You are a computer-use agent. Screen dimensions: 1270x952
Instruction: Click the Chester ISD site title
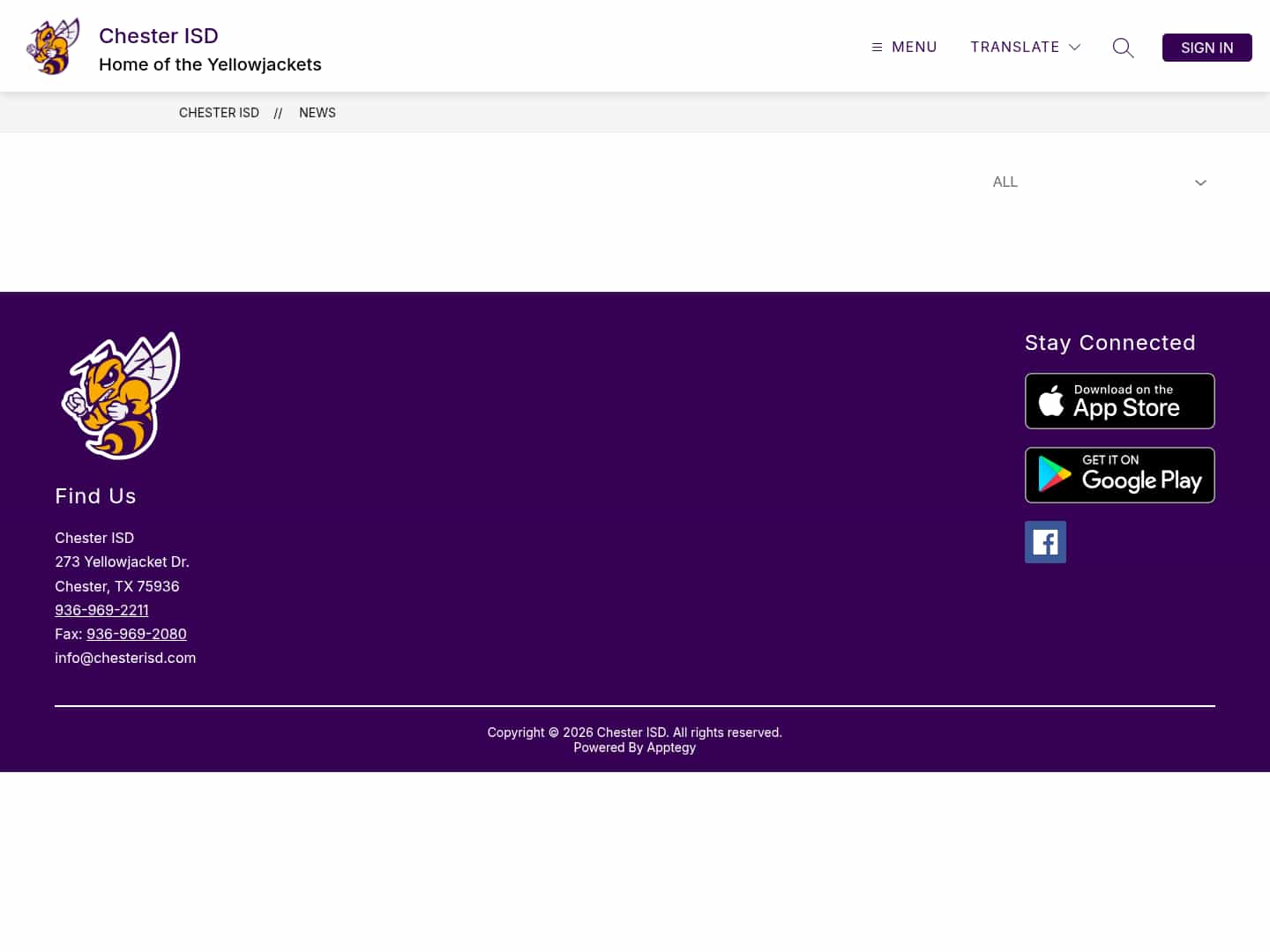click(159, 35)
